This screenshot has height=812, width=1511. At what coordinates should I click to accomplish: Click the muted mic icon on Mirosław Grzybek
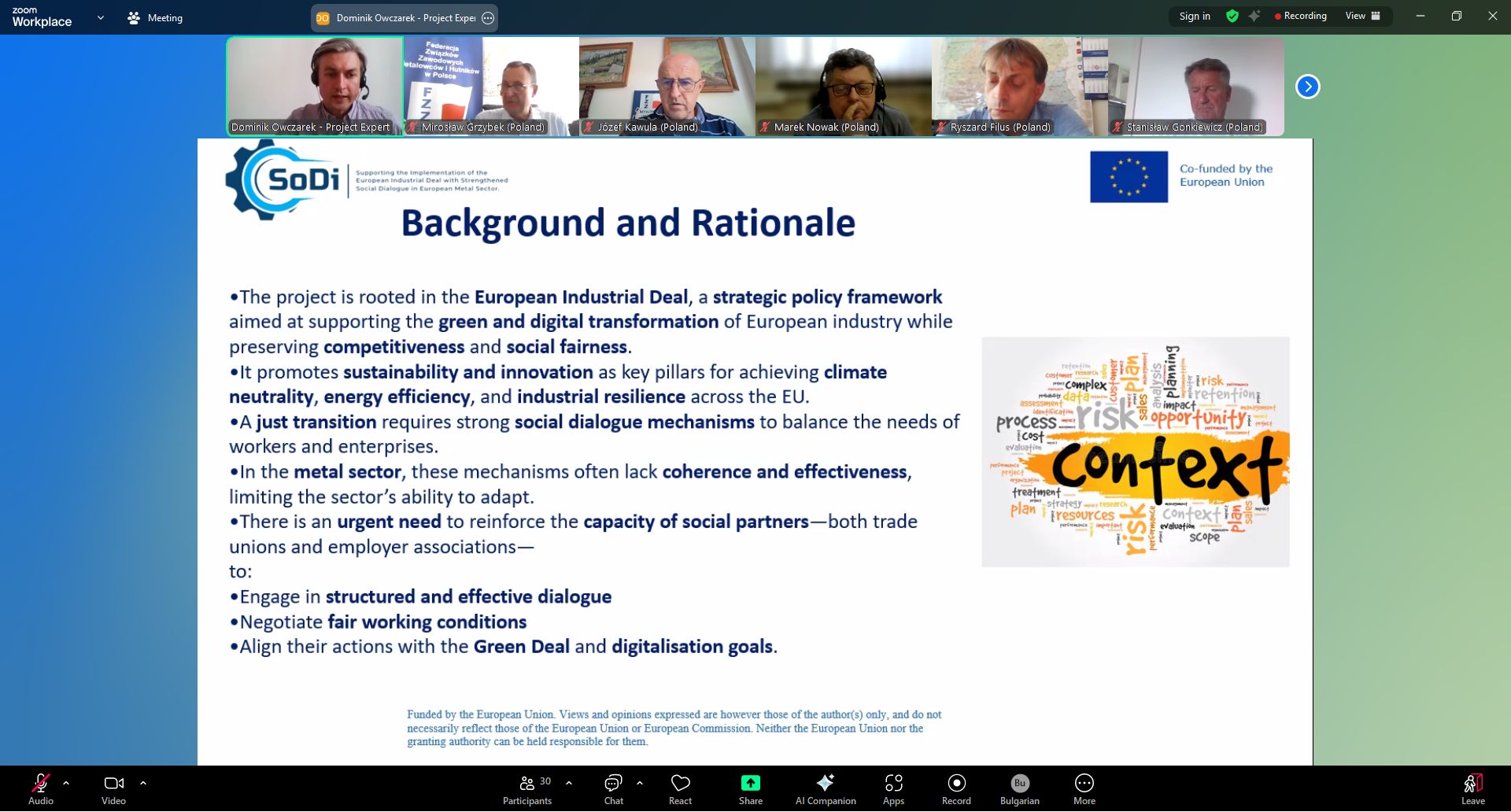pos(412,127)
